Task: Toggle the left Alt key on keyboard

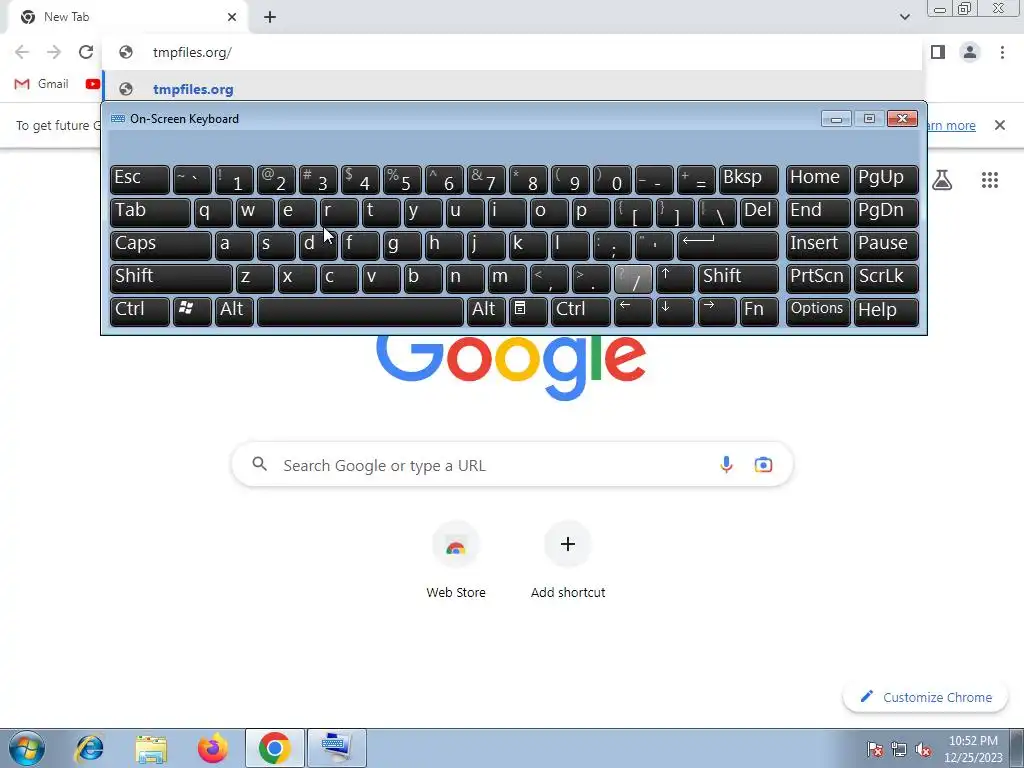Action: [x=234, y=312]
